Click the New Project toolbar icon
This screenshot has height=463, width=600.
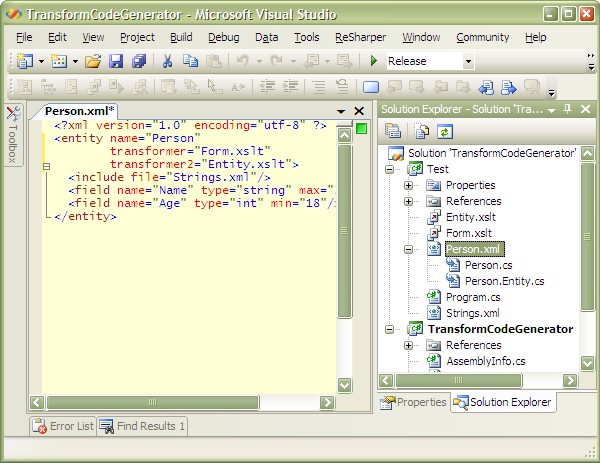tap(25, 61)
